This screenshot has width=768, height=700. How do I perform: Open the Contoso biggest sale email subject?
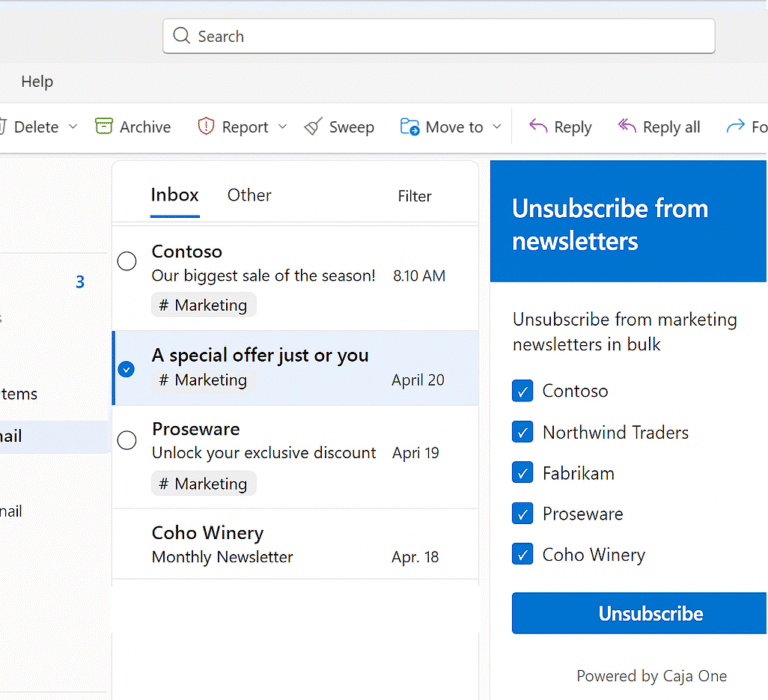click(264, 276)
